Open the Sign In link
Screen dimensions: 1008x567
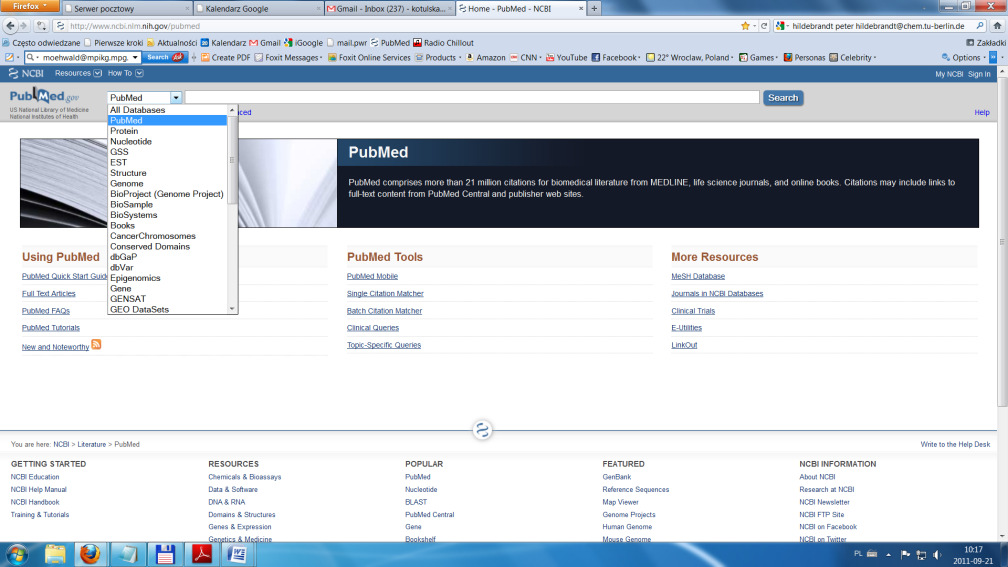(979, 74)
